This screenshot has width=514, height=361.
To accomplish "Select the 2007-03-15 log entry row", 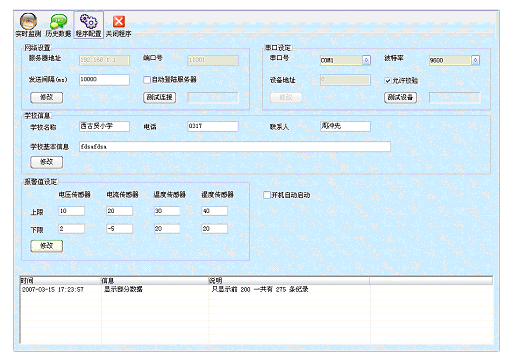I will (256, 289).
